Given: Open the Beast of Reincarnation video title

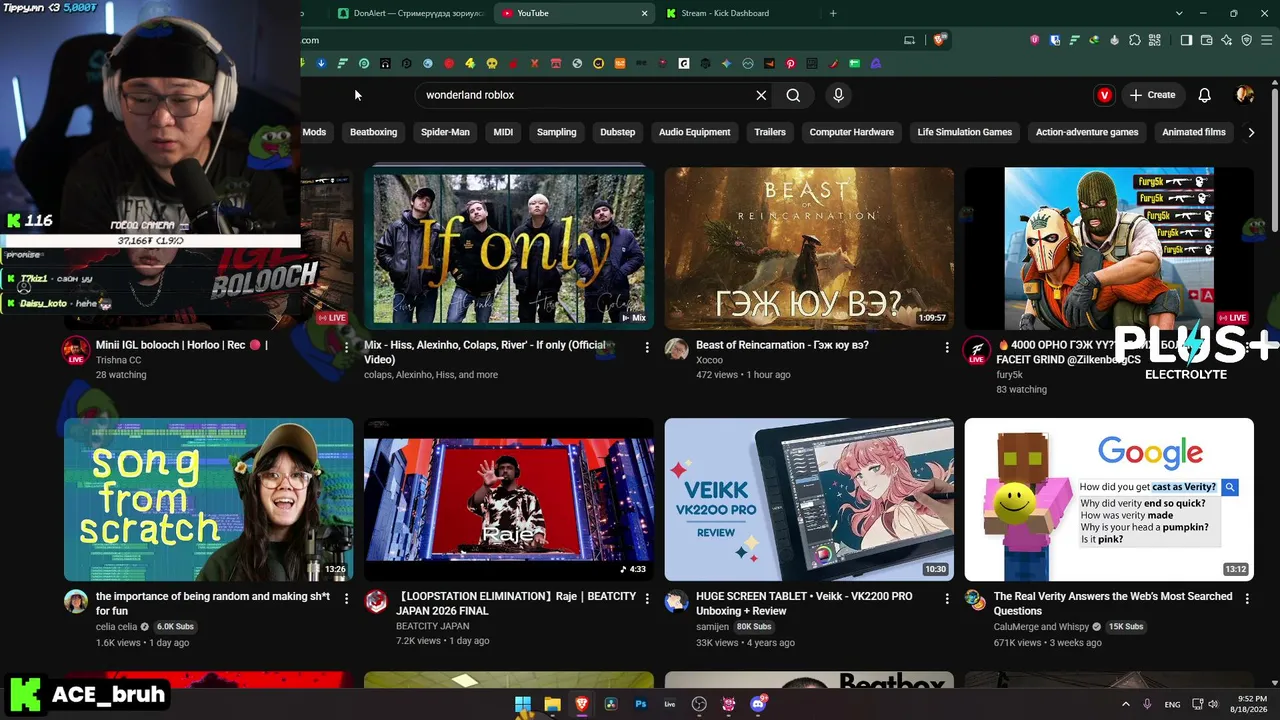Looking at the screenshot, I should [782, 345].
